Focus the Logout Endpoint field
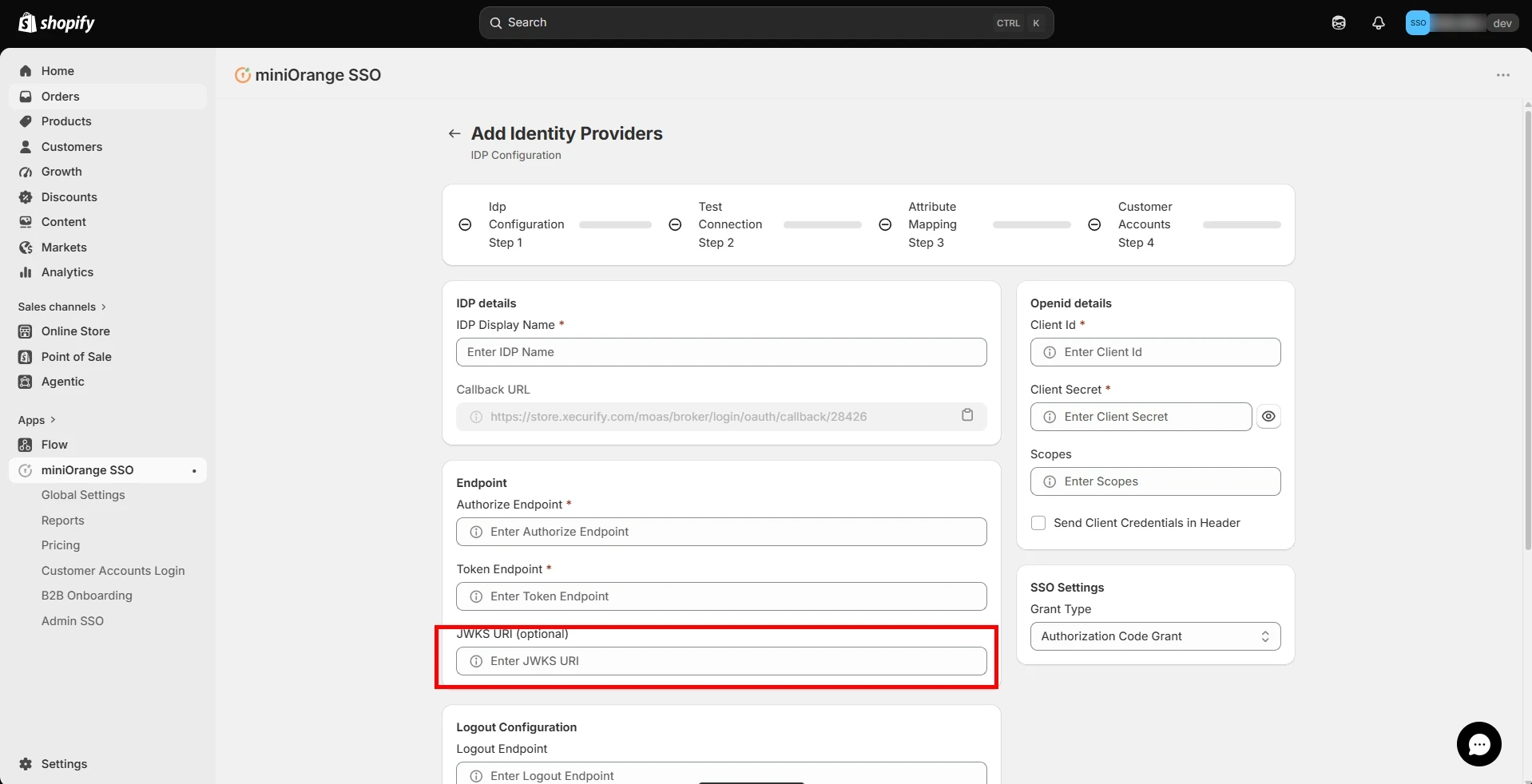1532x784 pixels. coord(721,773)
